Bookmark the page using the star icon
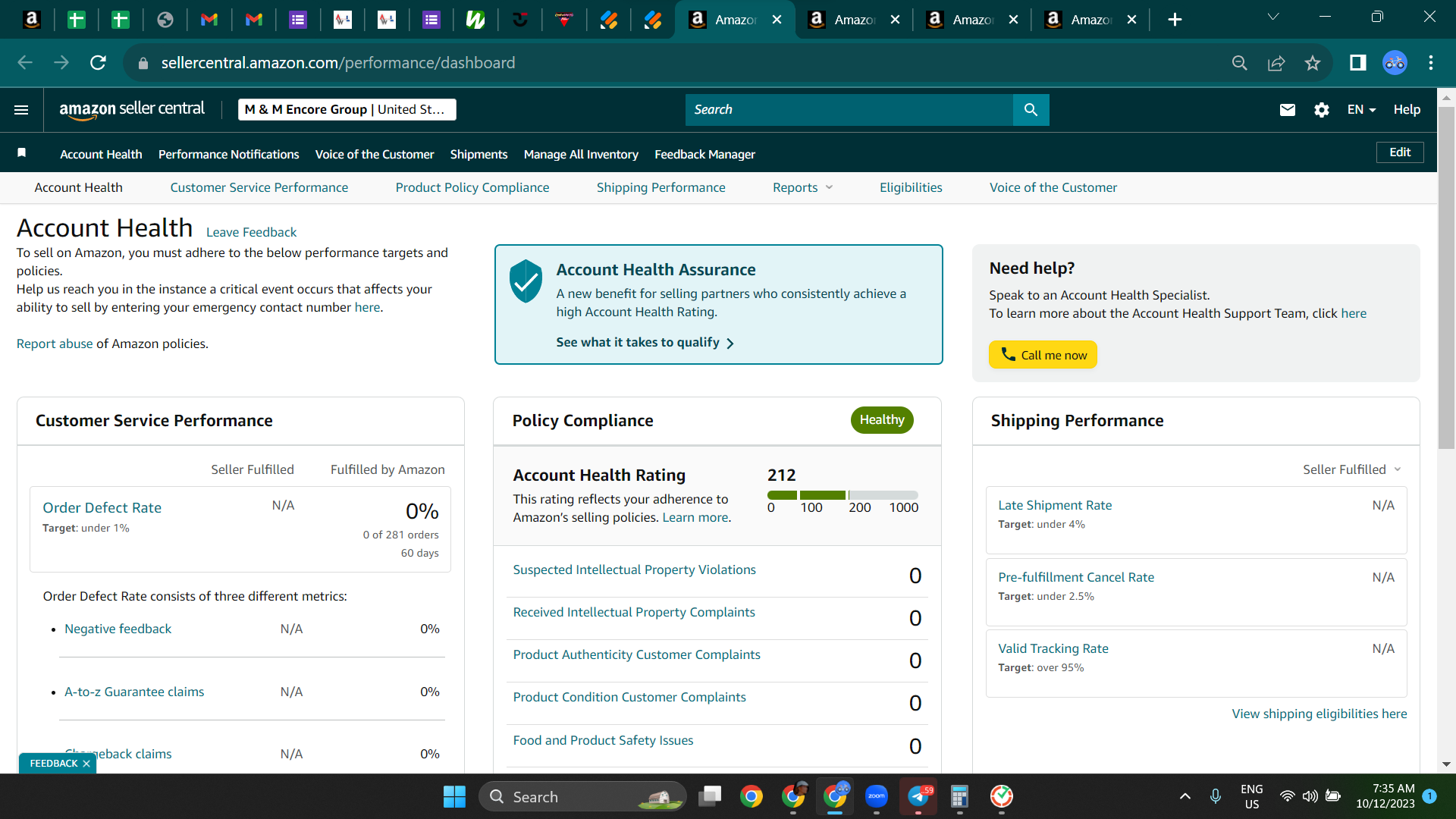 point(1313,63)
